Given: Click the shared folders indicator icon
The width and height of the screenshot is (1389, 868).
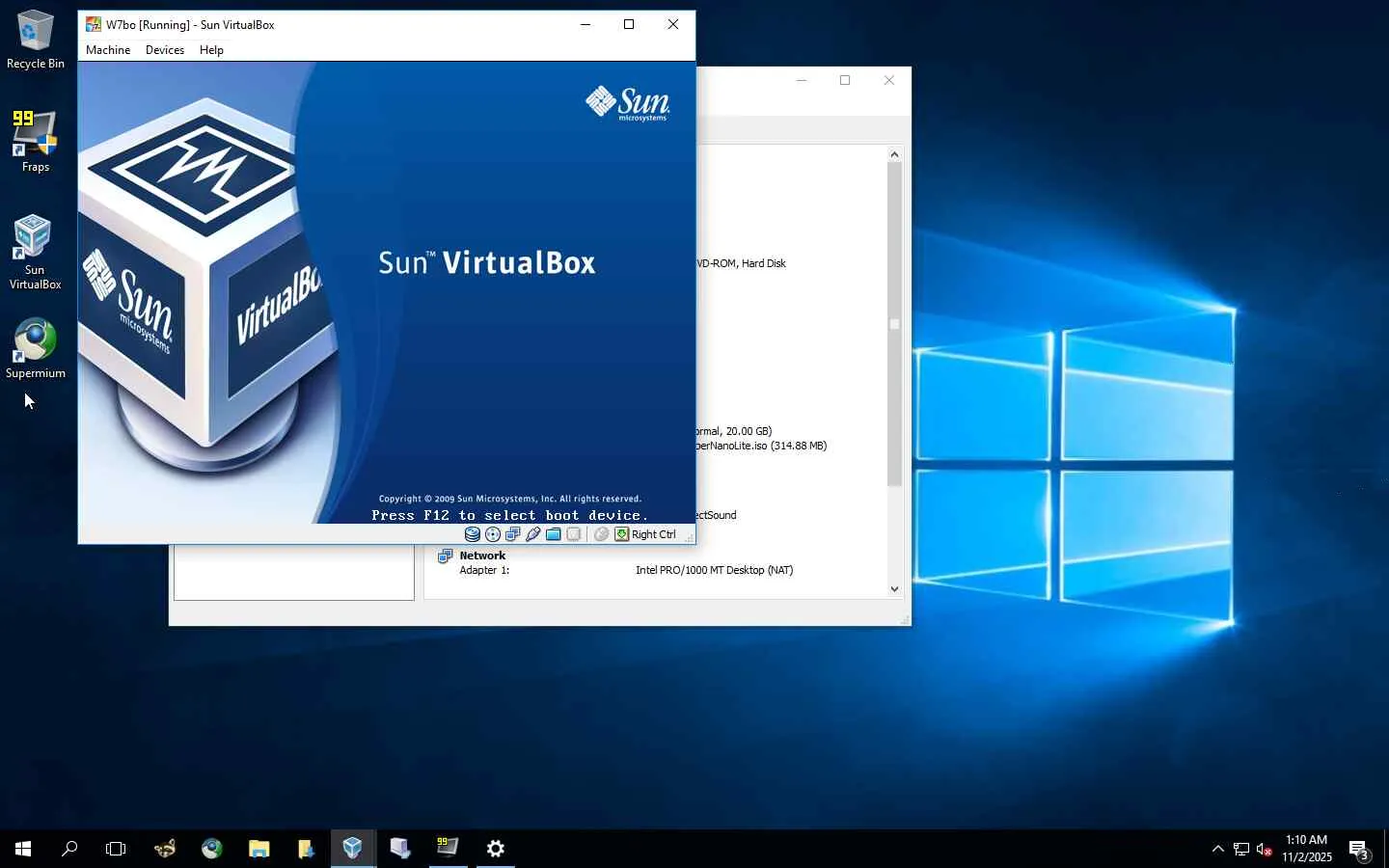Looking at the screenshot, I should (554, 534).
